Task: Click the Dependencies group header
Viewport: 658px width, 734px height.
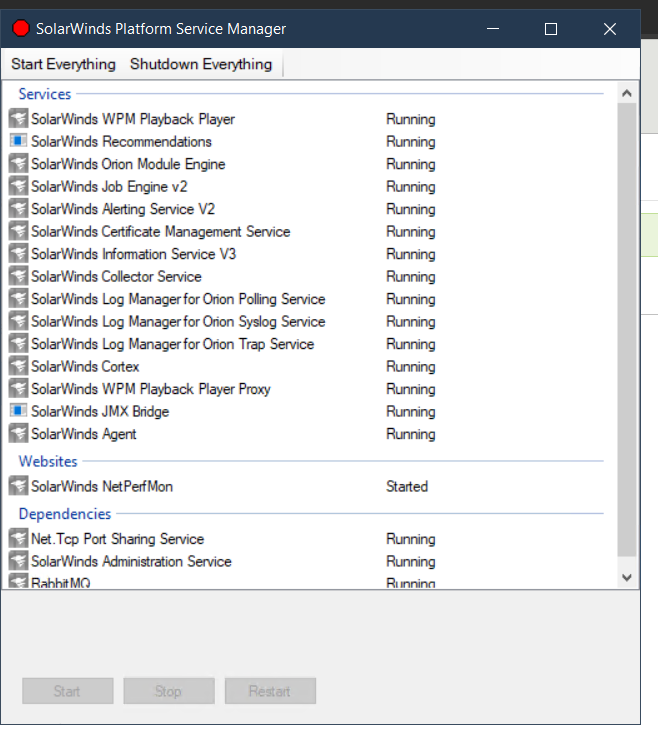Action: click(65, 514)
